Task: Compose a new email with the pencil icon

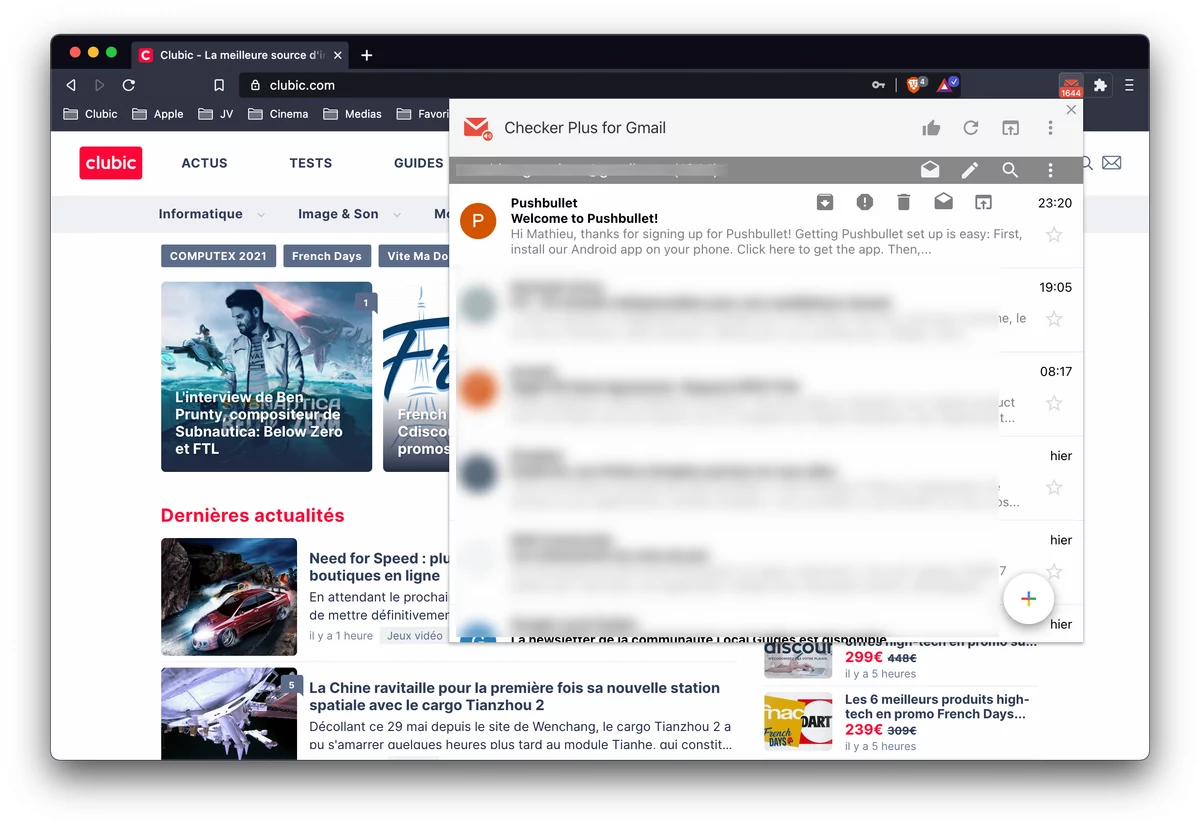Action: click(x=970, y=170)
